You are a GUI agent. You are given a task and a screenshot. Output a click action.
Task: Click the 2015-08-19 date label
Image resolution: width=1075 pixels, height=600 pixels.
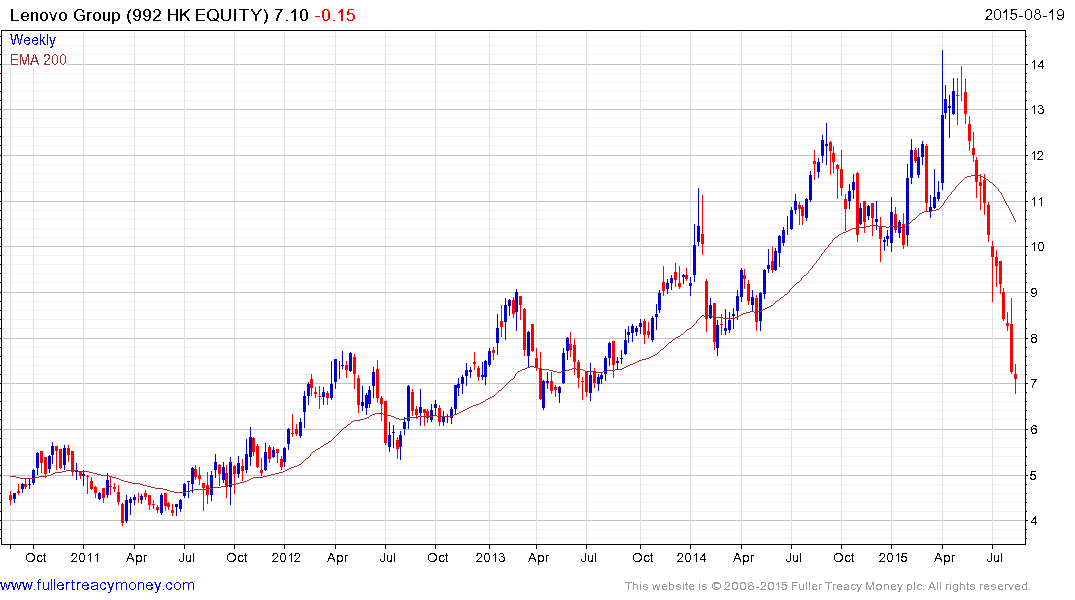(x=1024, y=14)
